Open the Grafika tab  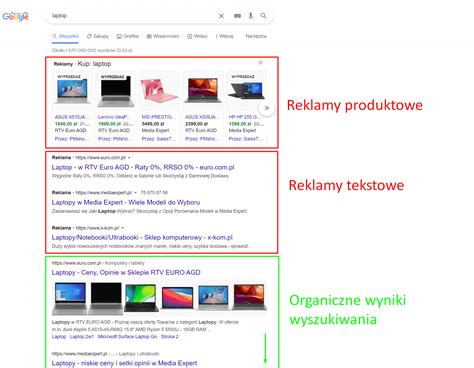click(128, 36)
